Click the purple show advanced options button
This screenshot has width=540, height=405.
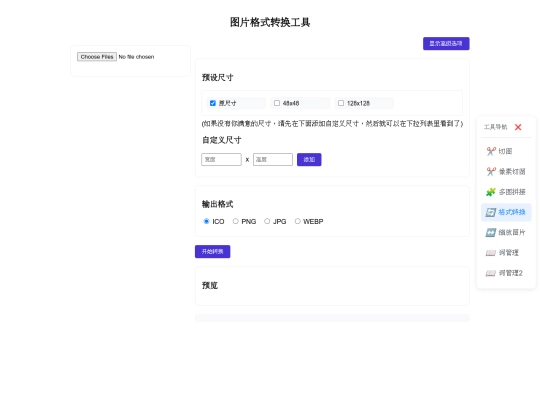[x=446, y=43]
